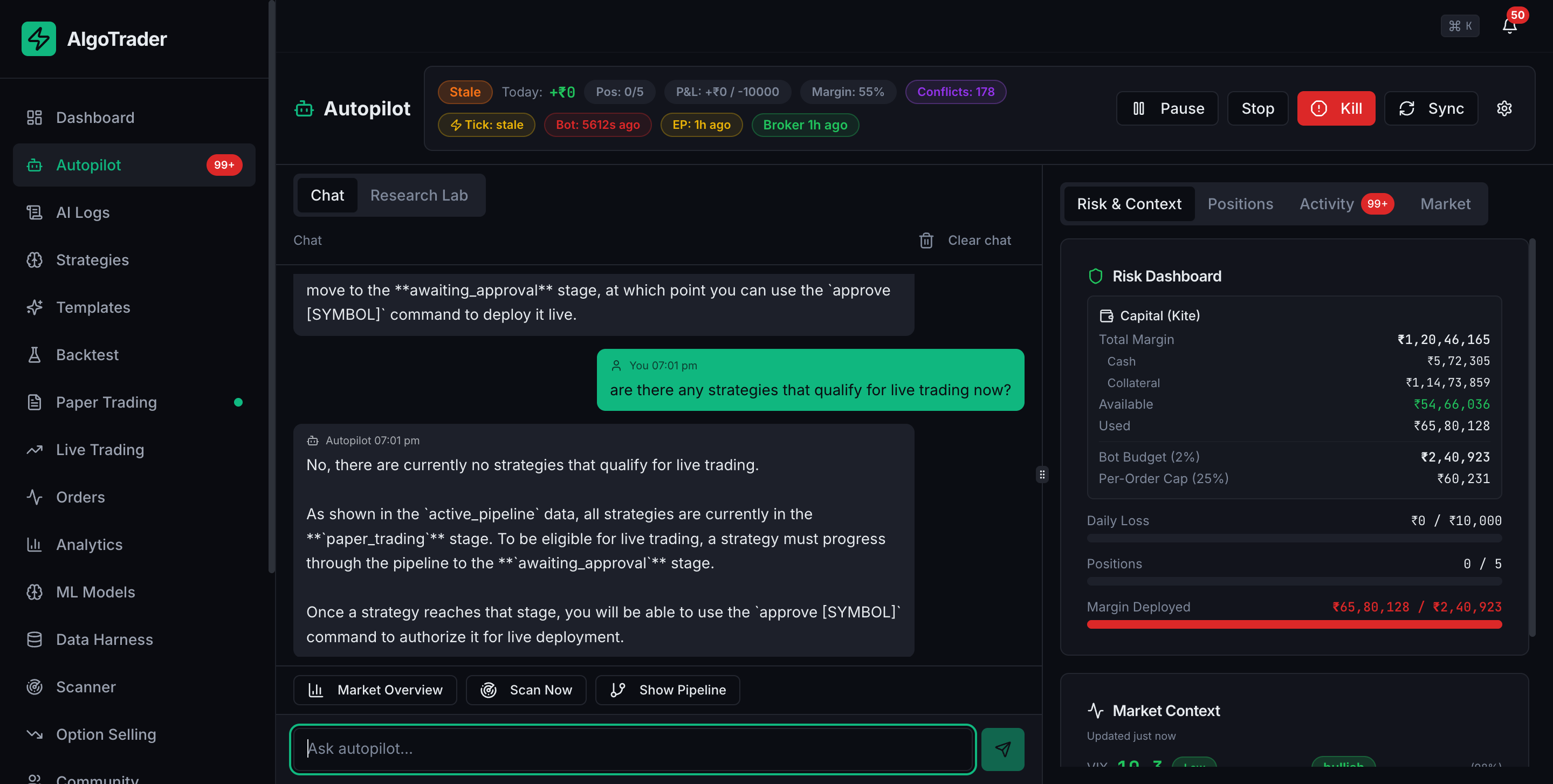Click the Scan Now button
Screen dimensions: 1553x784
[526, 690]
